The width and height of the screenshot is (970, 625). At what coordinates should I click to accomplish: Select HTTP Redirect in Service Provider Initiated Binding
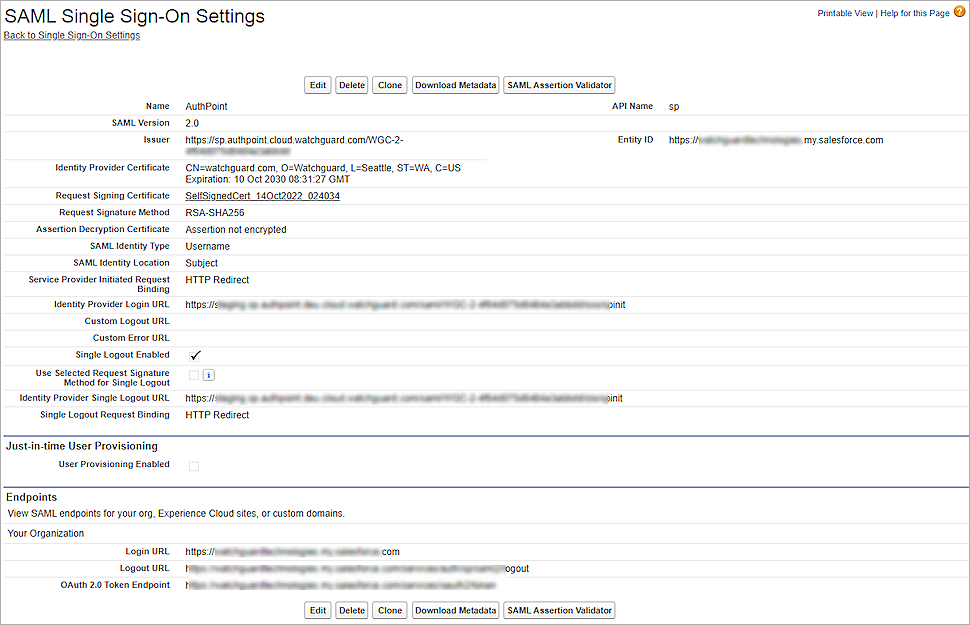click(x=217, y=280)
